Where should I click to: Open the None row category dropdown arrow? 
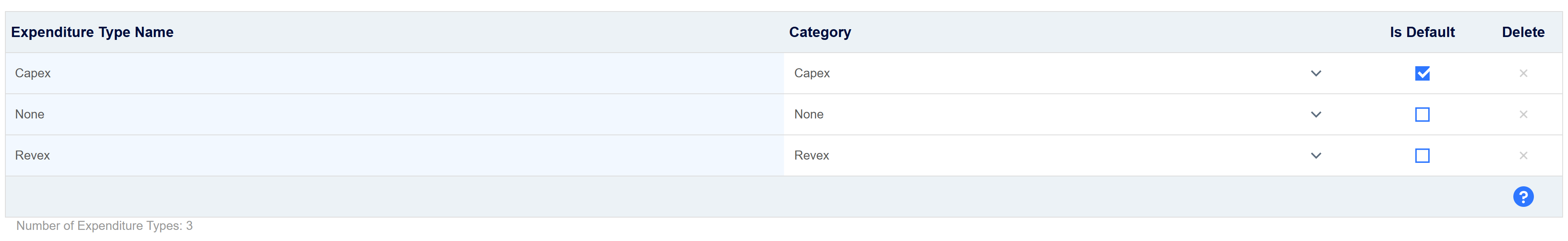tap(1316, 114)
